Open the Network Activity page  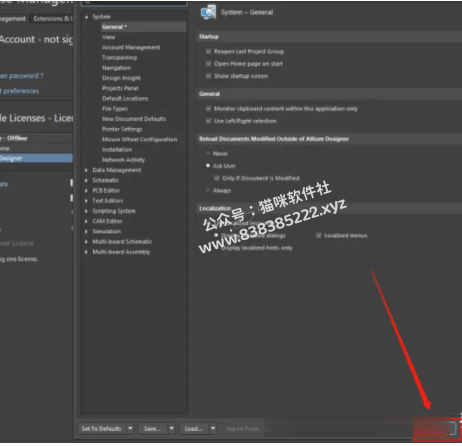(124, 160)
